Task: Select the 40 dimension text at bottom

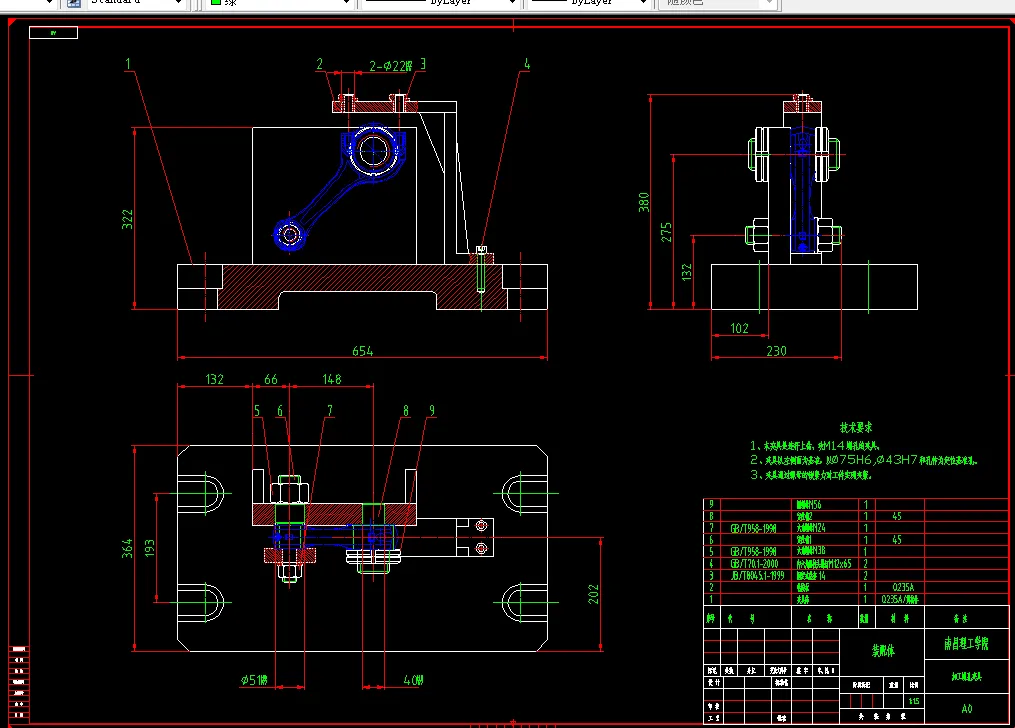Action: [413, 680]
